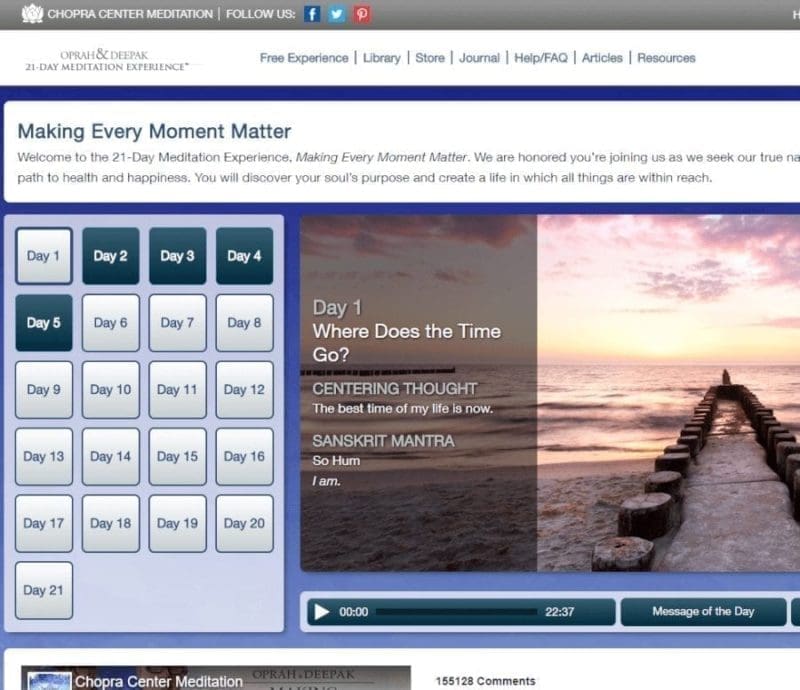Viewport: 800px width, 690px height.
Task: Go to the Day 20 meditation
Action: pyautogui.click(x=244, y=523)
